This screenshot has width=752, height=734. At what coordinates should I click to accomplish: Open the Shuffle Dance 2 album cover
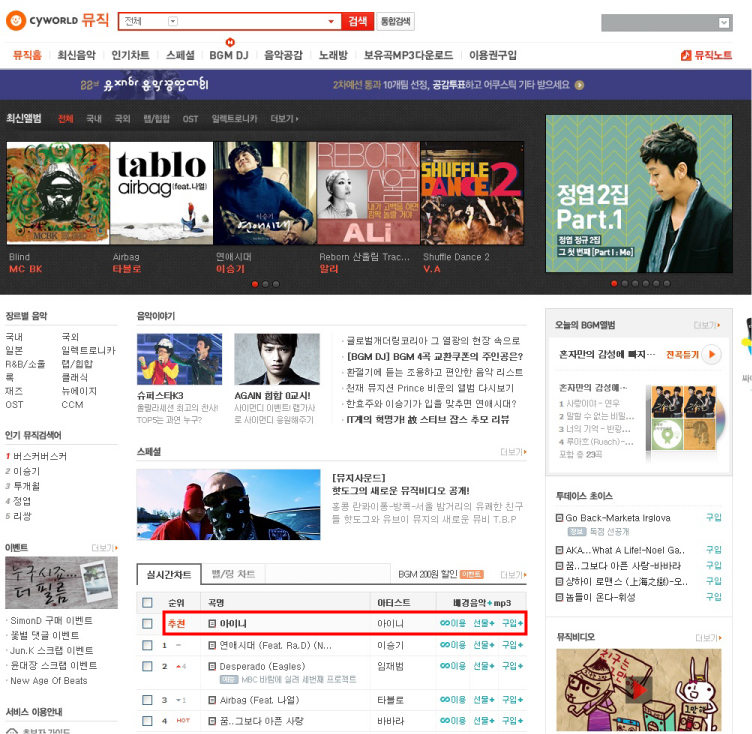coord(472,193)
